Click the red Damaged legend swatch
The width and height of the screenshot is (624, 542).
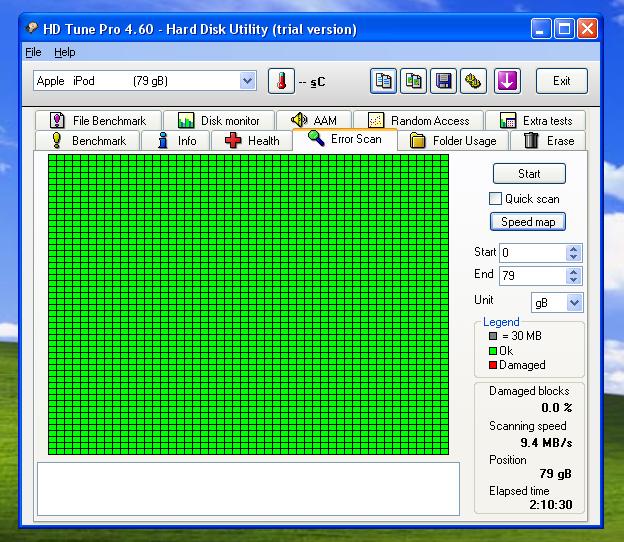coord(492,365)
